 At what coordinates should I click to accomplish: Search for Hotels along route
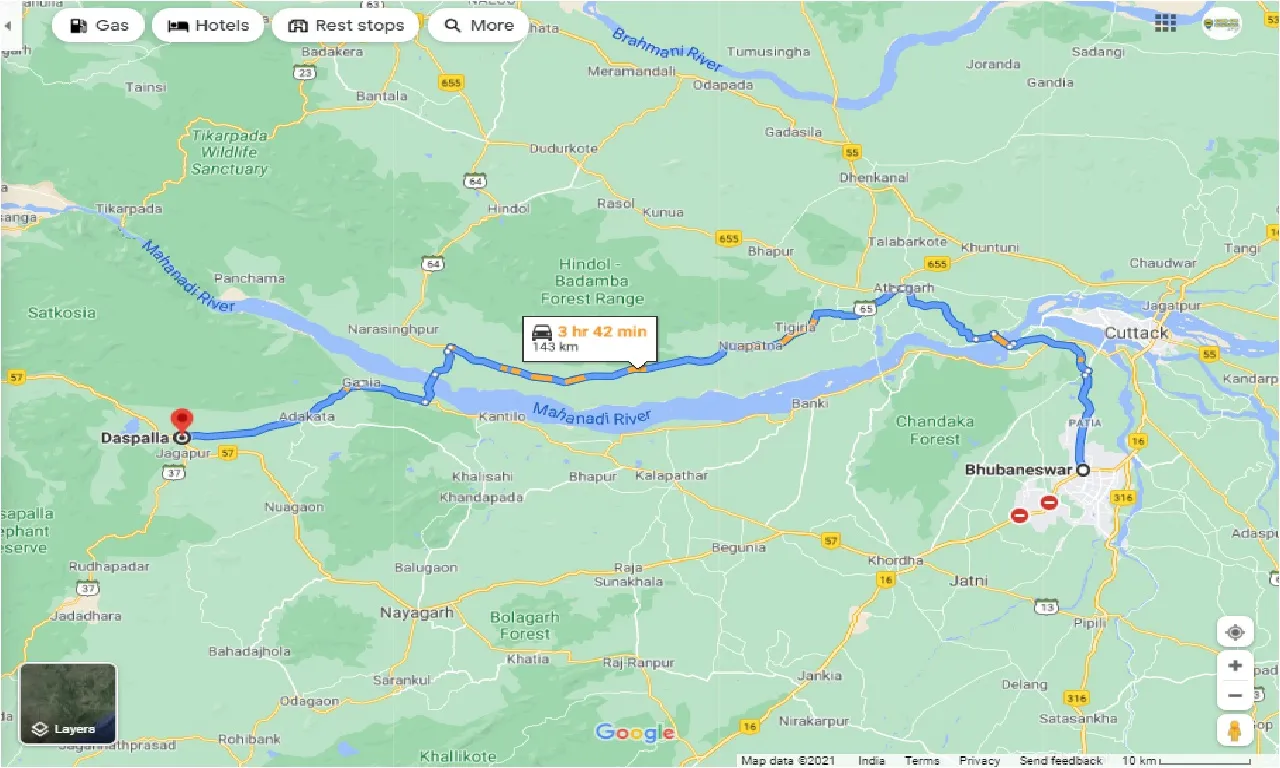tap(208, 25)
